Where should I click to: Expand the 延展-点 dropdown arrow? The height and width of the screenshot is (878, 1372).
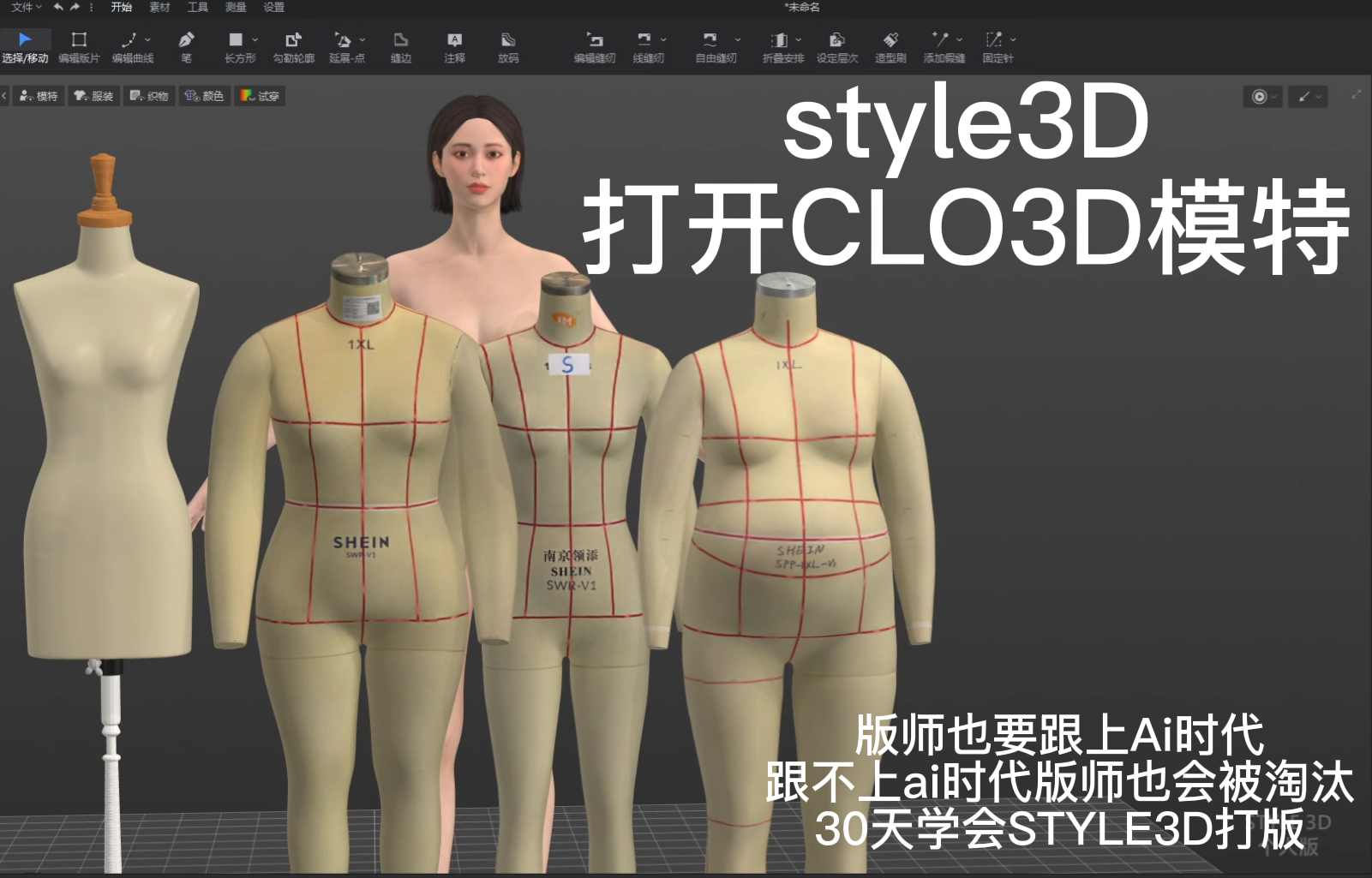pos(362,39)
